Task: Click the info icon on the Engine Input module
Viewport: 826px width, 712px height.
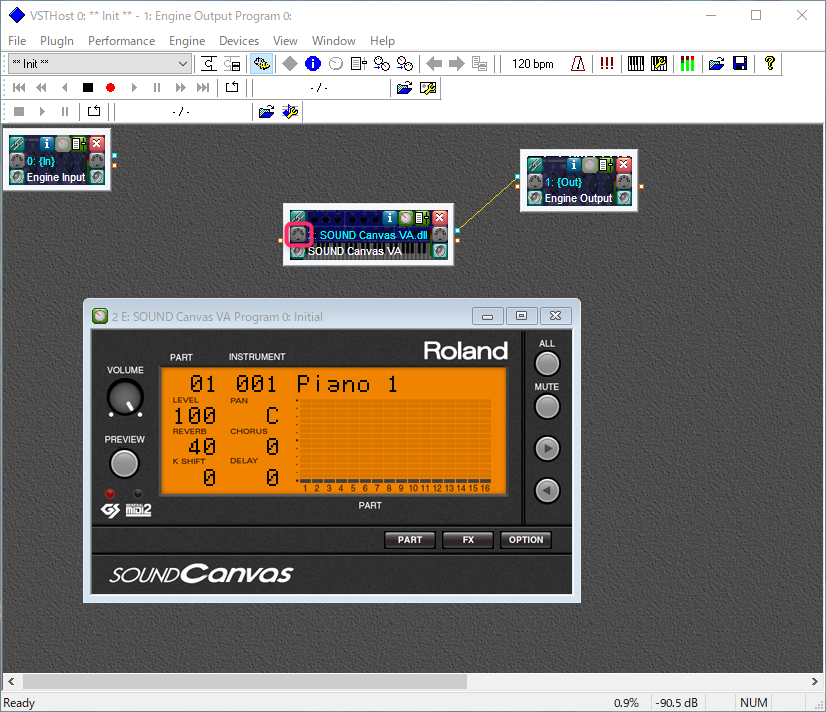Action: coord(47,143)
